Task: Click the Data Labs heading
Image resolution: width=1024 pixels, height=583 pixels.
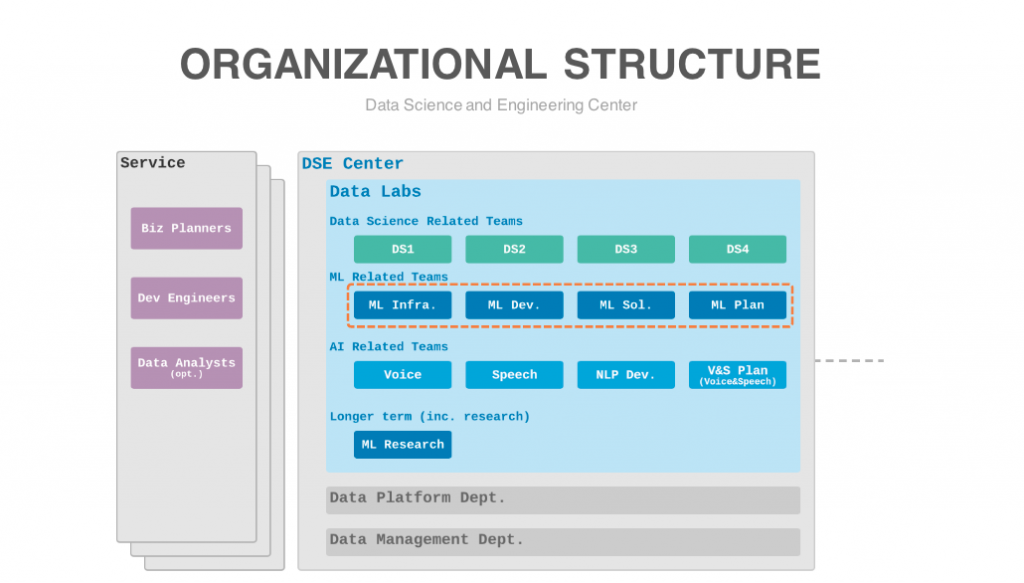Action: 376,191
